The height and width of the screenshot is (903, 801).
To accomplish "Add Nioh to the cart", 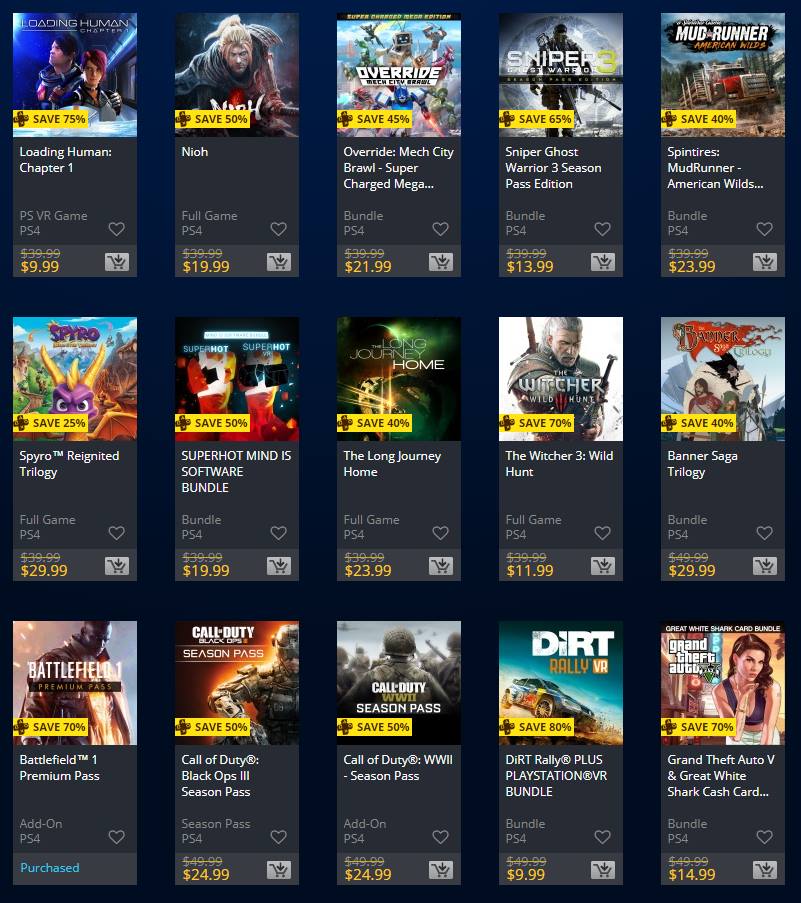I will [279, 262].
